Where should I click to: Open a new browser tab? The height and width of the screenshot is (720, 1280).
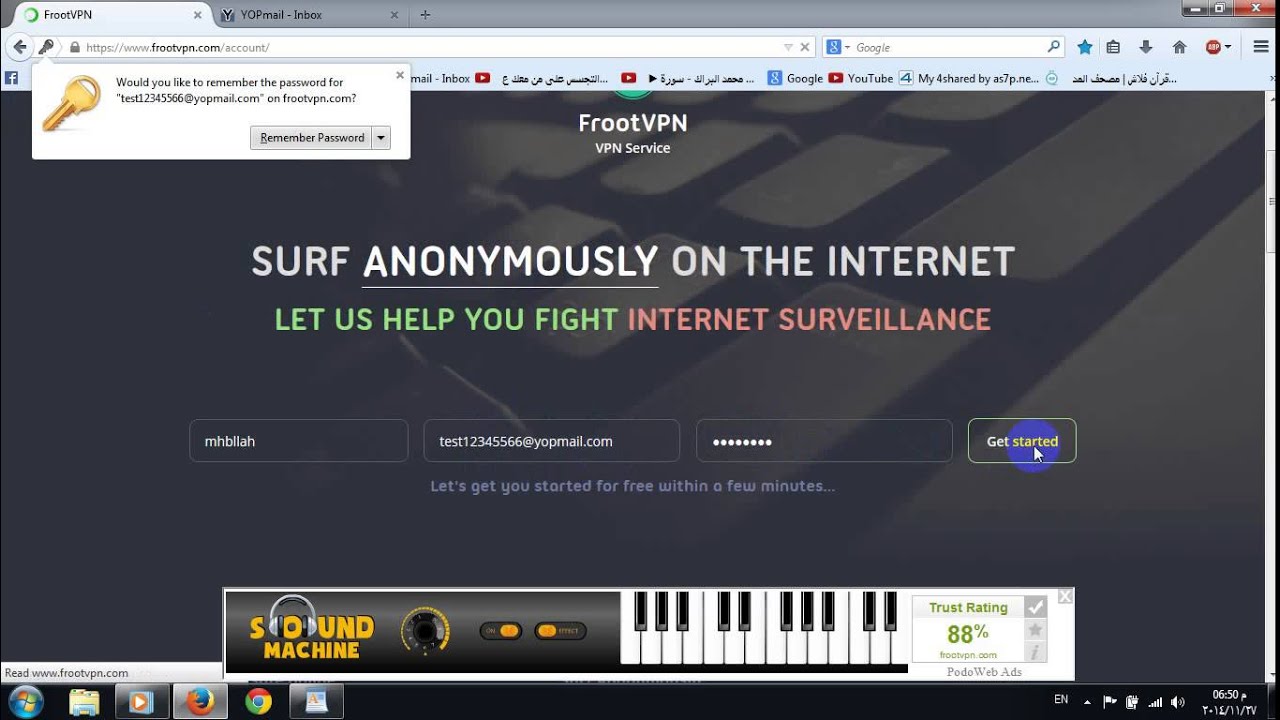(x=425, y=15)
